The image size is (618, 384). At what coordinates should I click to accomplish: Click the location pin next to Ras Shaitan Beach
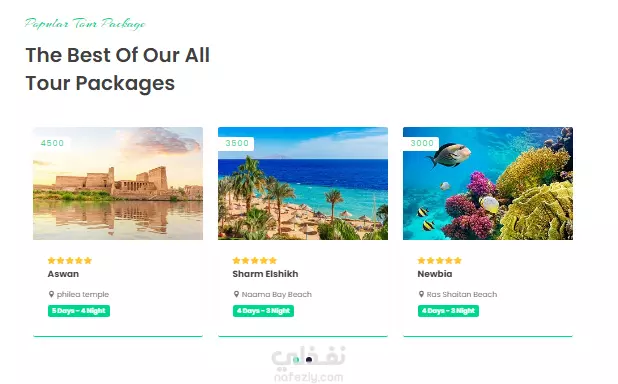(x=421, y=294)
